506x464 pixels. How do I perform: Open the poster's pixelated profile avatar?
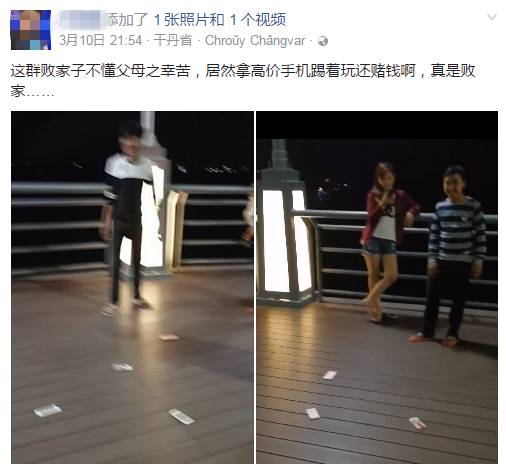pyautogui.click(x=31, y=30)
